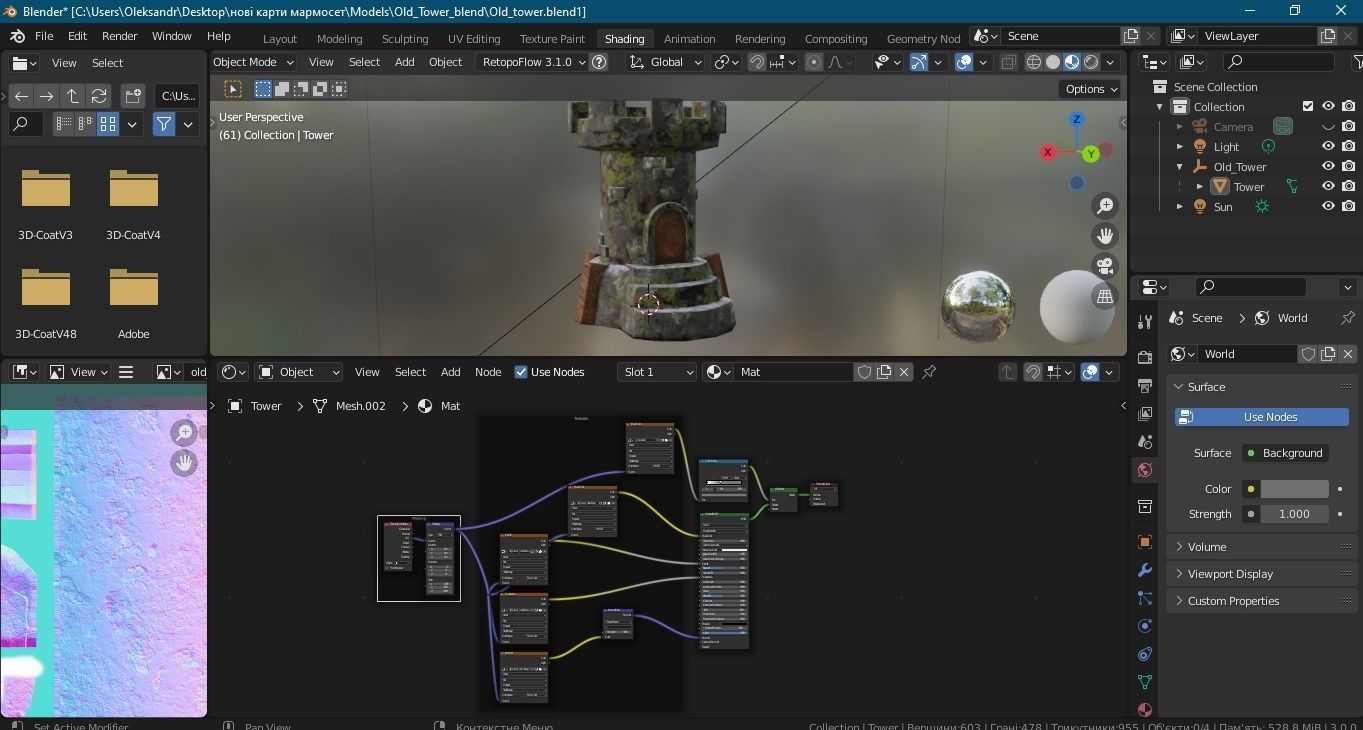
Task: Switch to the Modeling workspace tab
Action: 339,39
